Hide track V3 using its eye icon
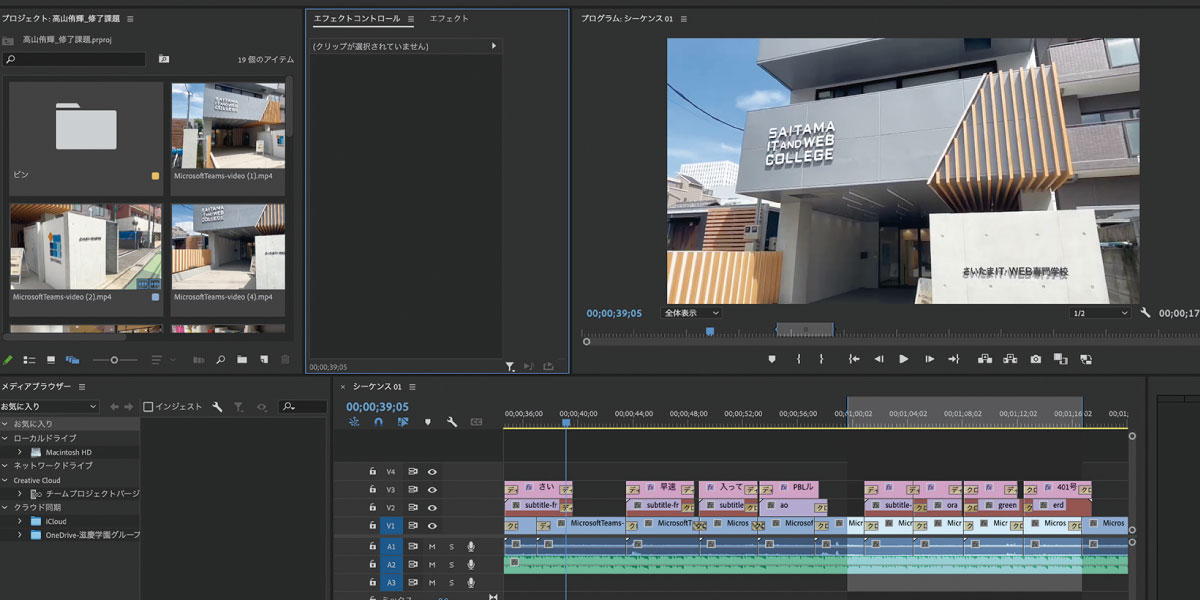The image size is (1200, 600). pos(433,490)
